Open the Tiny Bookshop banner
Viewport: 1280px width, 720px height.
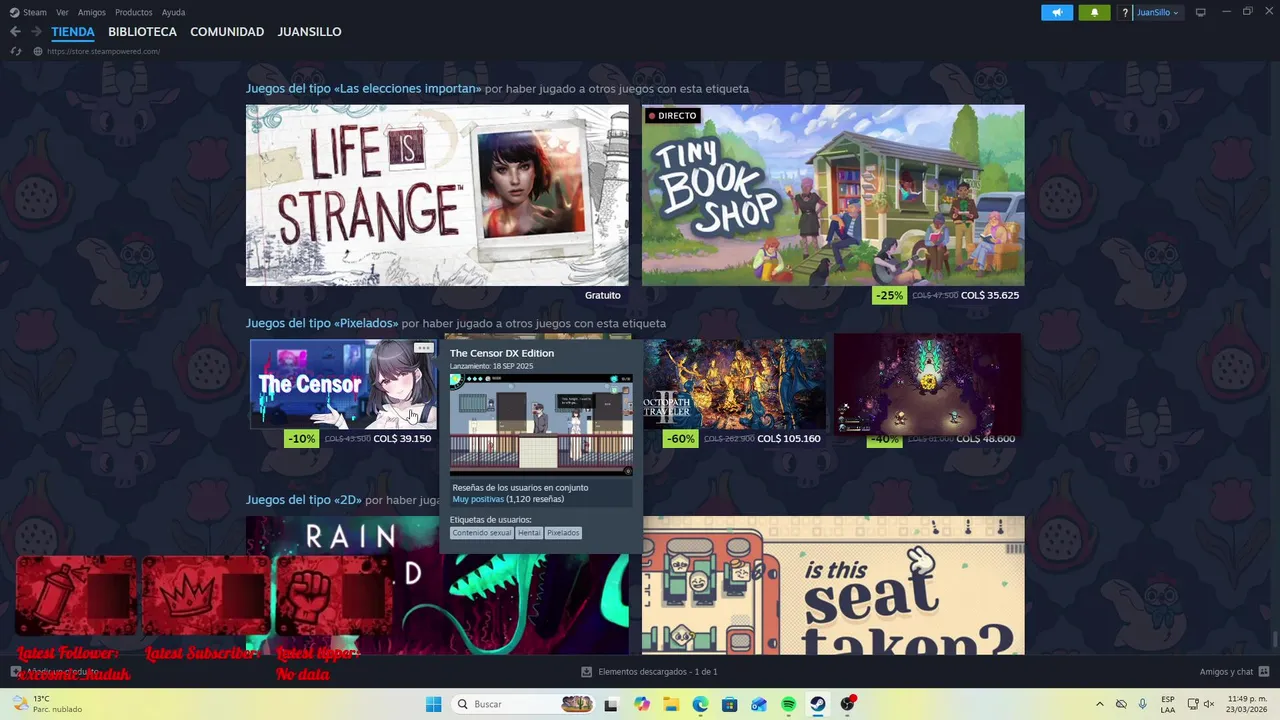pos(833,195)
